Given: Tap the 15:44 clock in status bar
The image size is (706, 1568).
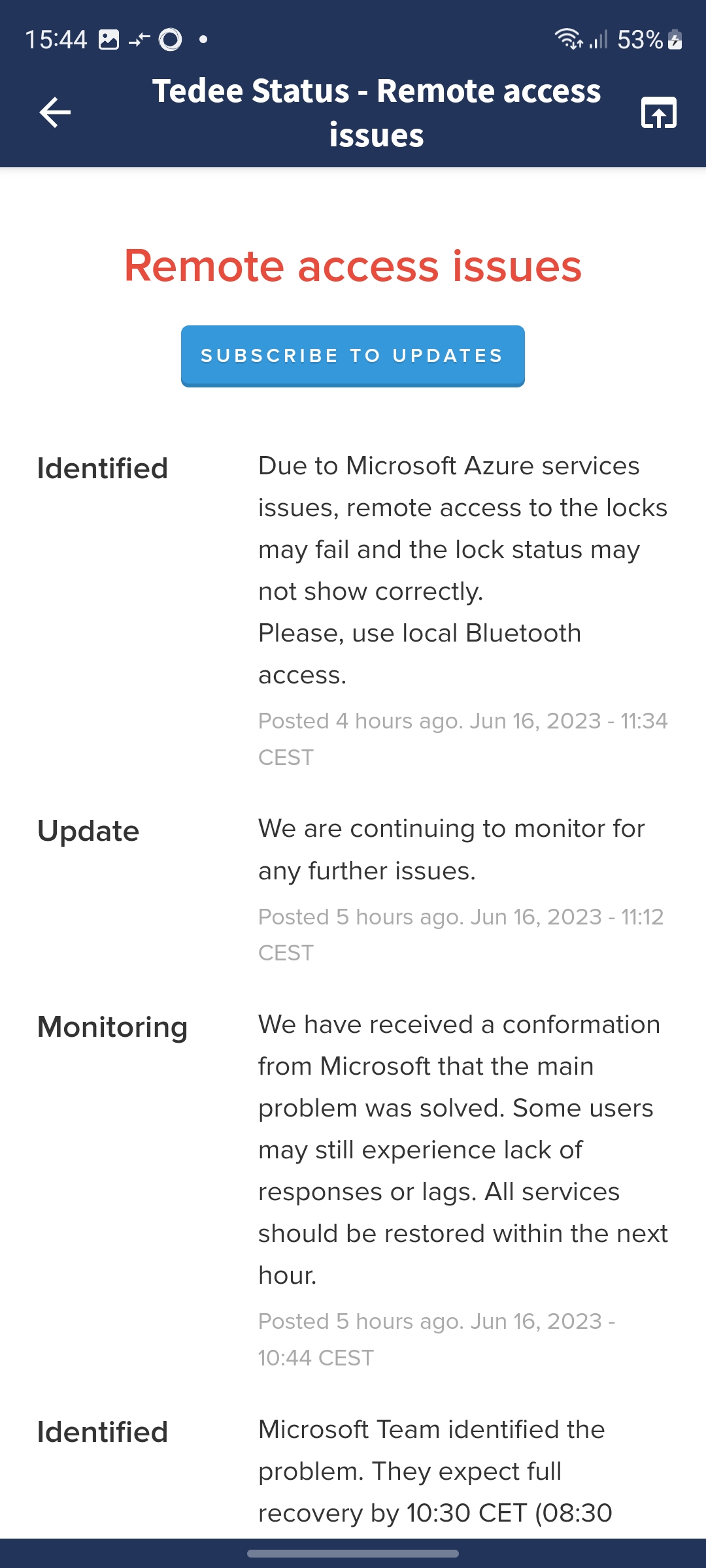Looking at the screenshot, I should click(56, 40).
